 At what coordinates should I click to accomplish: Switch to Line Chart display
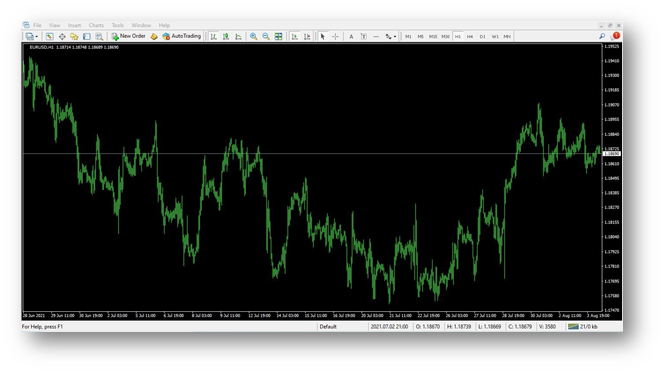pos(238,36)
